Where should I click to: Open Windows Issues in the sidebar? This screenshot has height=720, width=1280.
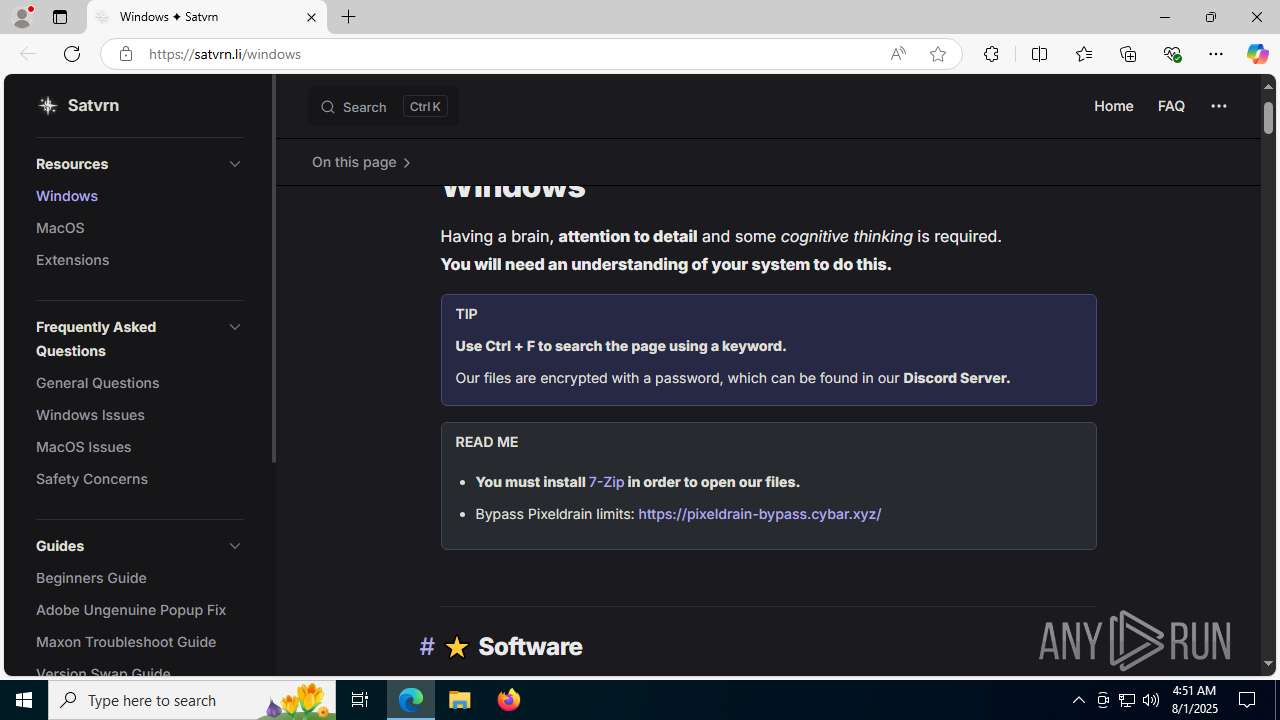coord(90,415)
